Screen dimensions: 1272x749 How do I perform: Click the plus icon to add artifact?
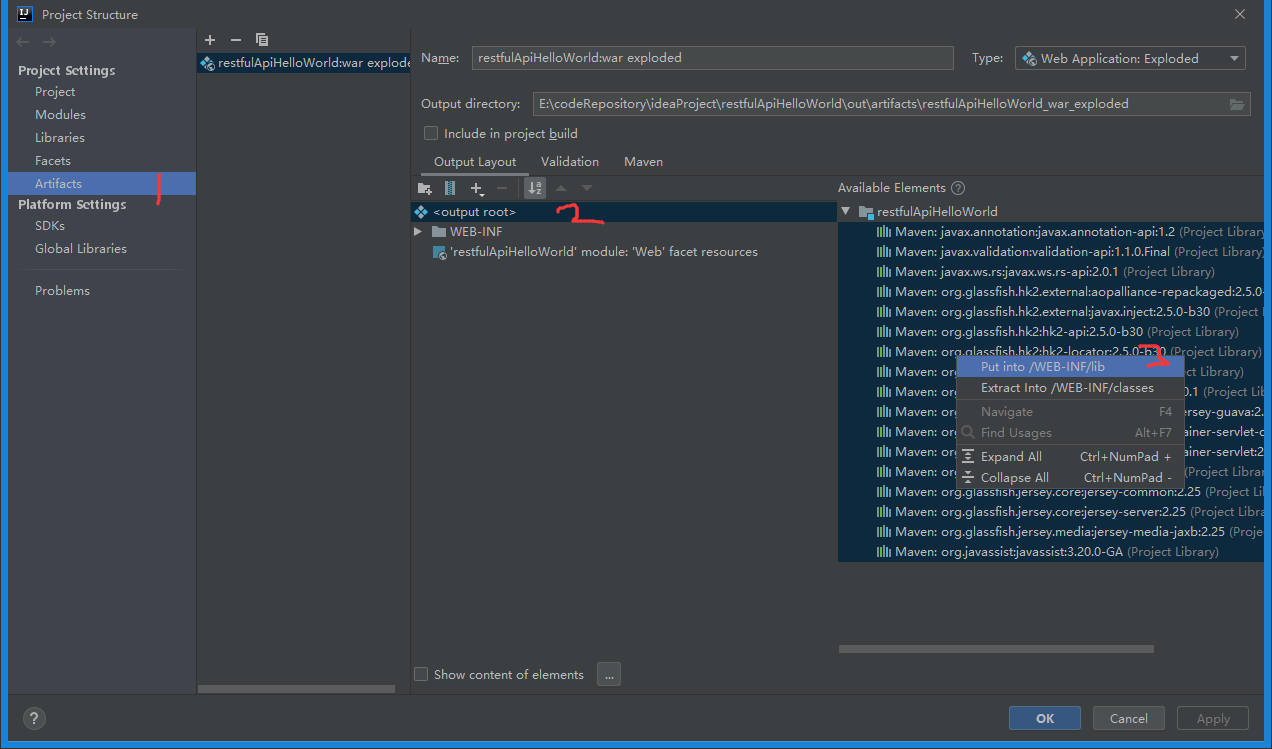[210, 40]
